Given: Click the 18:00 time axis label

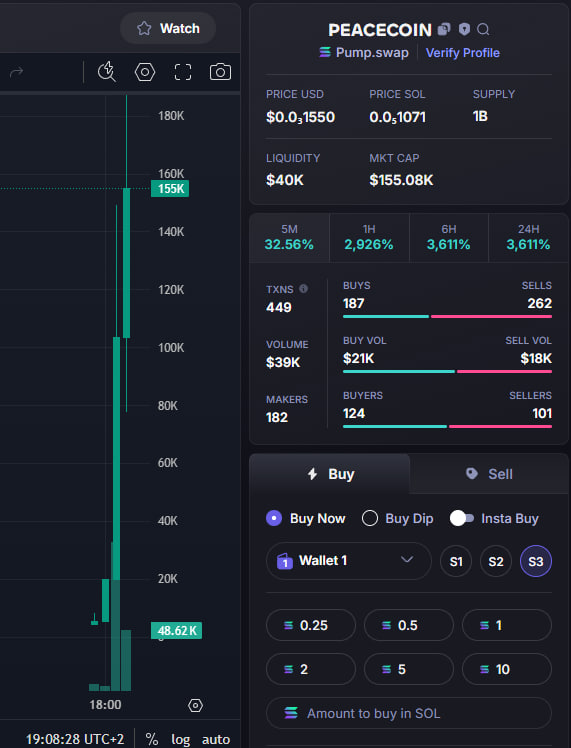Looking at the screenshot, I should (x=105, y=705).
